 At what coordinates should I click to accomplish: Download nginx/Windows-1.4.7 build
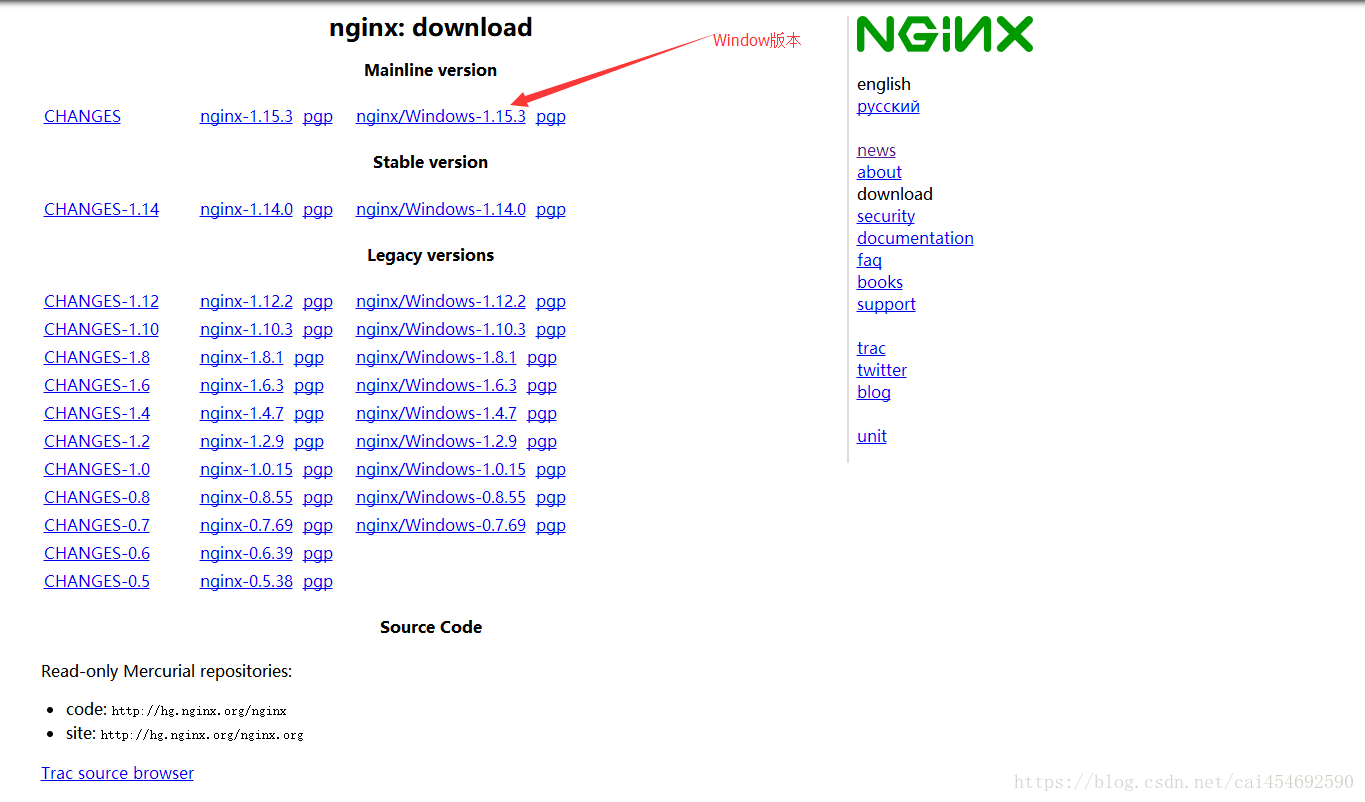[x=436, y=413]
